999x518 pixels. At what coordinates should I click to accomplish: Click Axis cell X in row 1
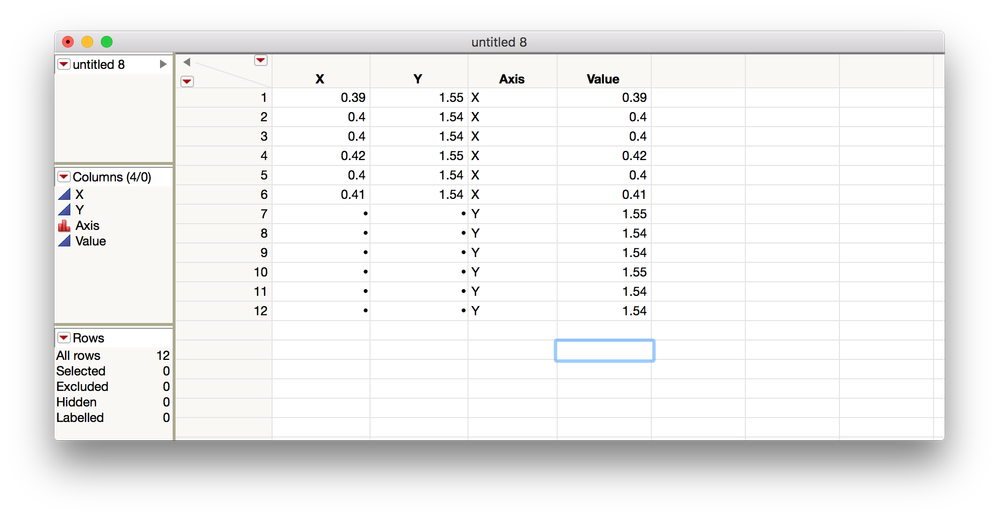click(513, 97)
